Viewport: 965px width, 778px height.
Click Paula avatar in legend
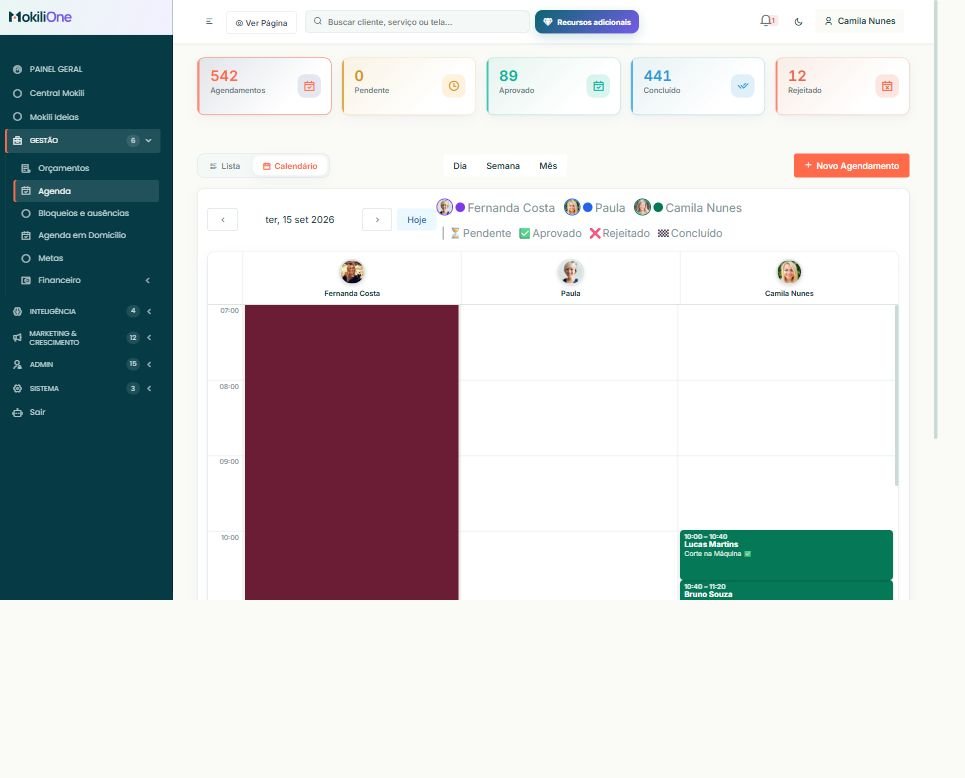tap(572, 207)
